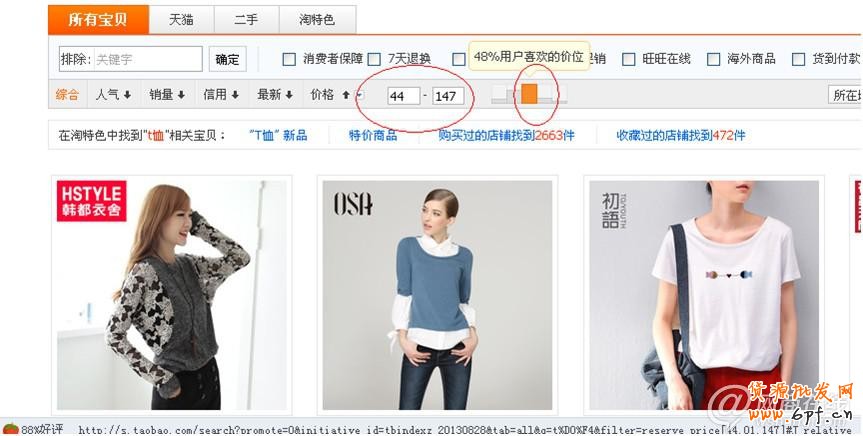Open the "T恤" 新品 link

(x=278, y=135)
